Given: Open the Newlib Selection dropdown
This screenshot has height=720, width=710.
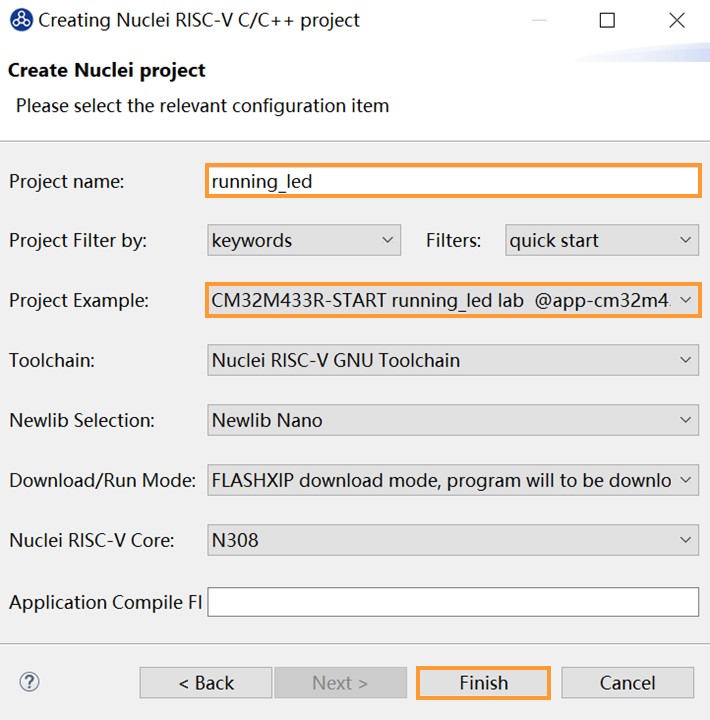Looking at the screenshot, I should pos(453,420).
